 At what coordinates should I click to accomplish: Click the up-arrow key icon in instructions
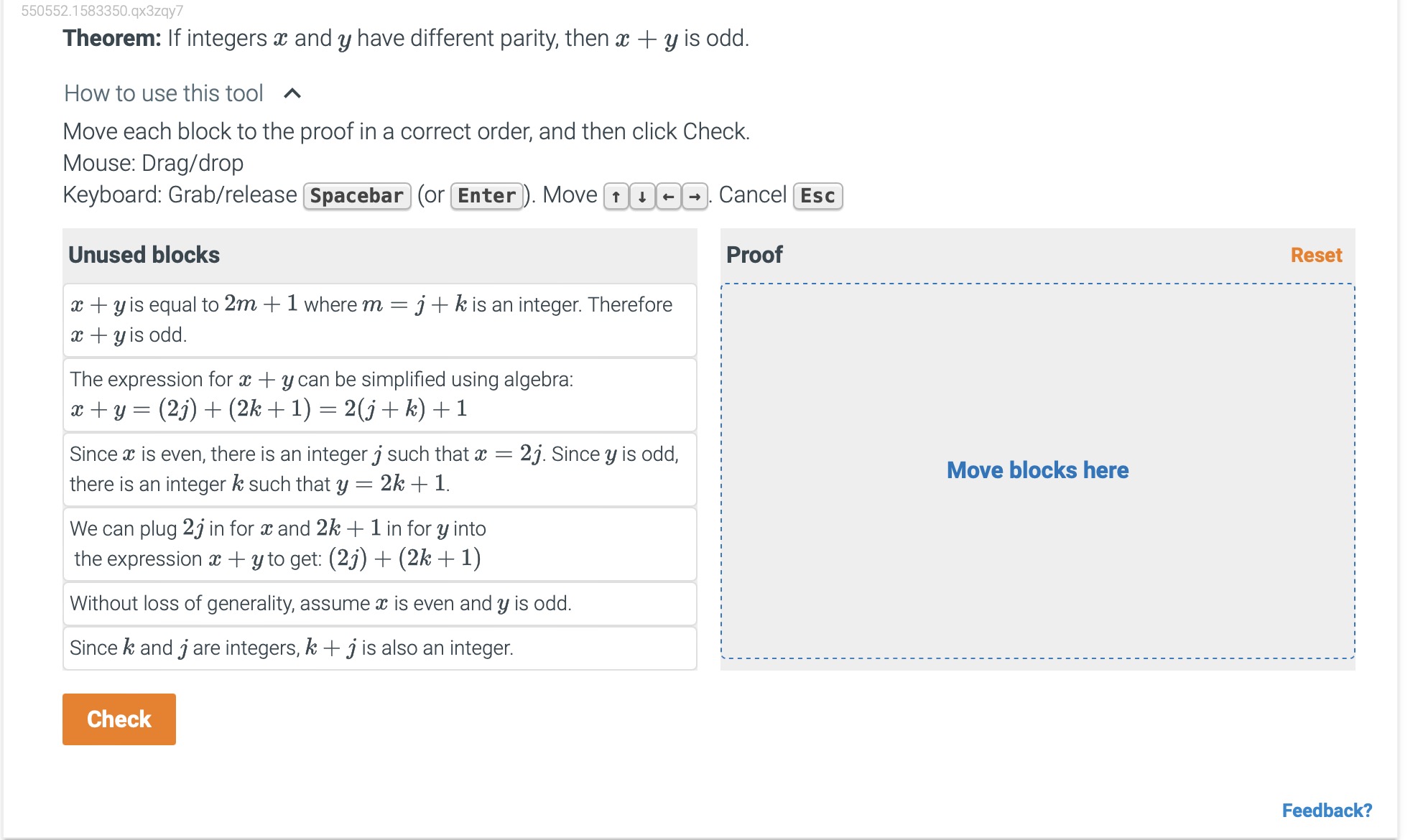click(616, 196)
